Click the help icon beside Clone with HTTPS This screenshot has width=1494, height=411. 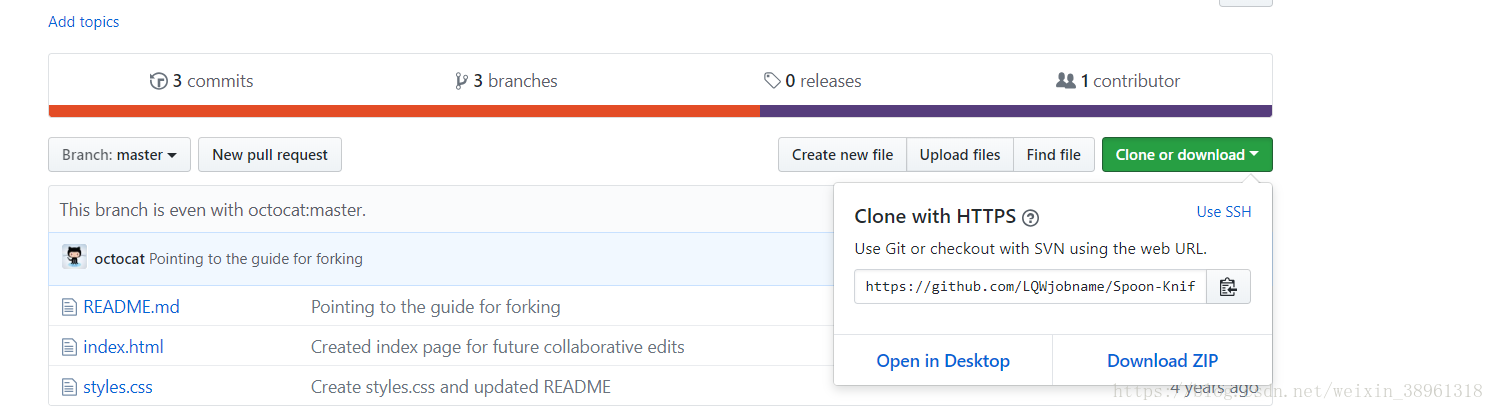tap(1031, 218)
